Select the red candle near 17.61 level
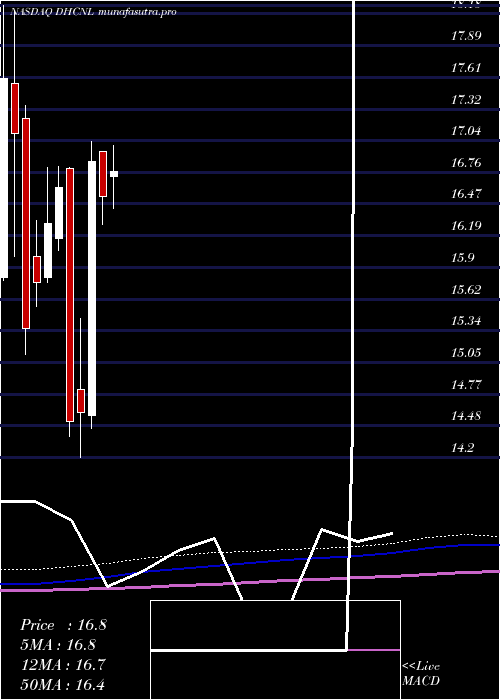The image size is (500, 700). tap(15, 108)
